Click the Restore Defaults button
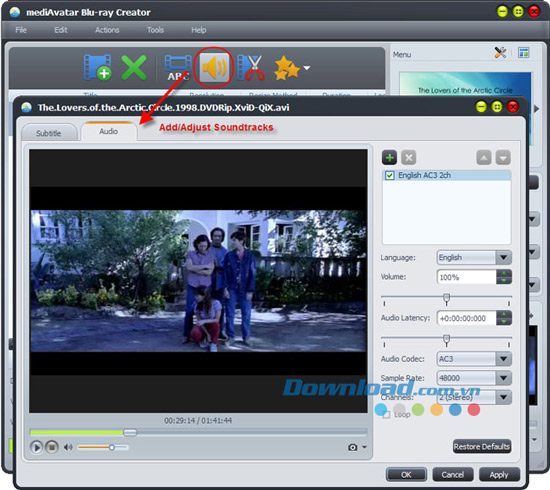The width and height of the screenshot is (550, 490). [482, 447]
